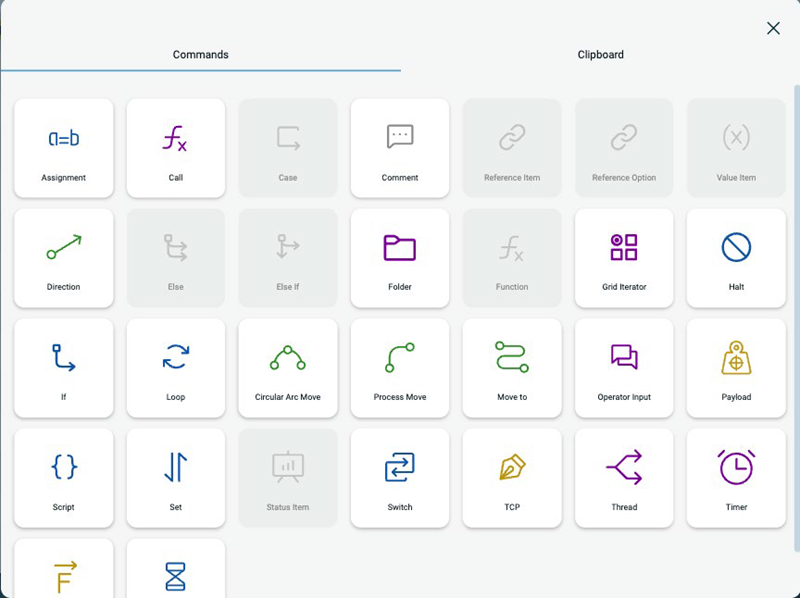
Task: Select the Payload command
Action: (x=736, y=368)
